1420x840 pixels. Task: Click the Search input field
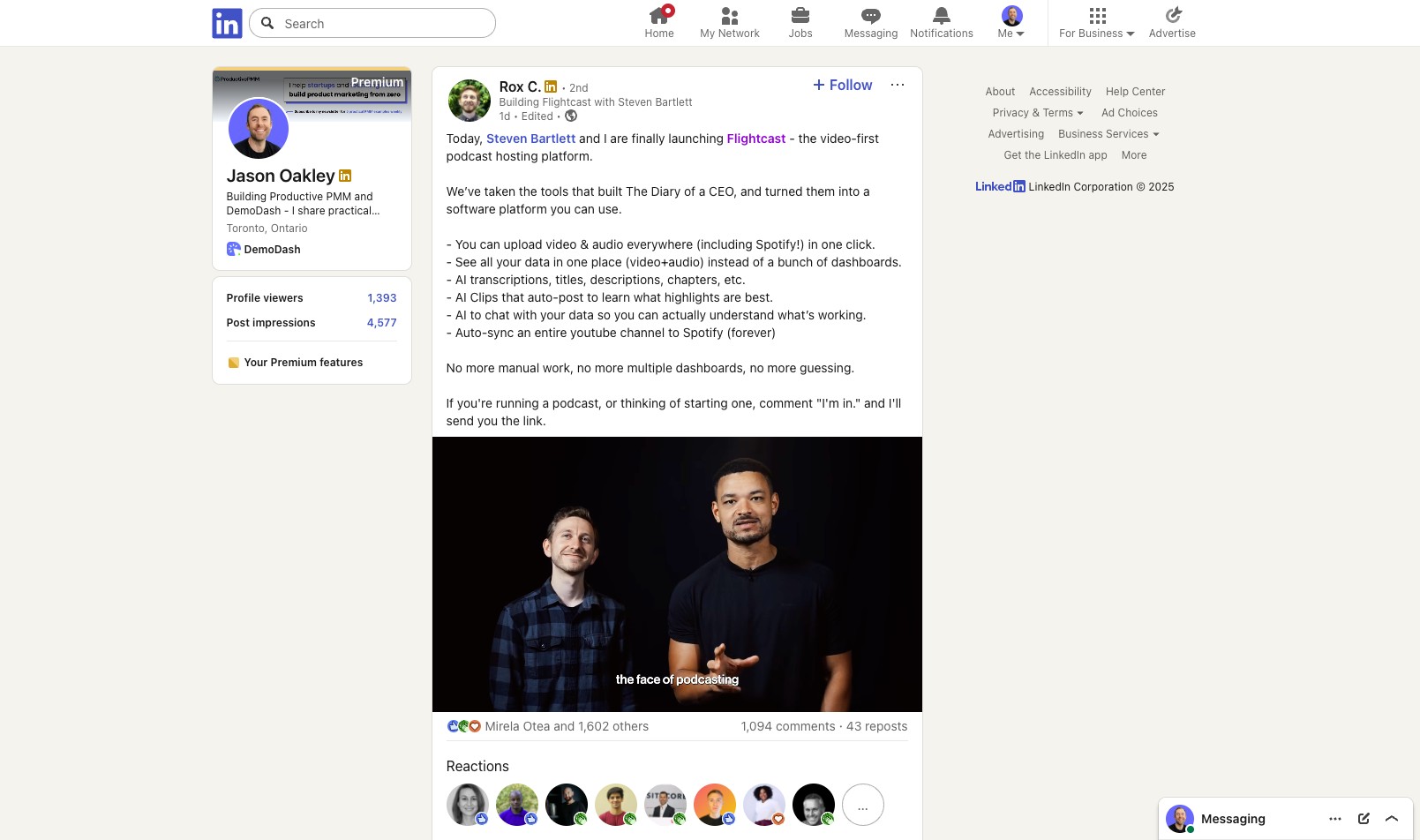372,23
